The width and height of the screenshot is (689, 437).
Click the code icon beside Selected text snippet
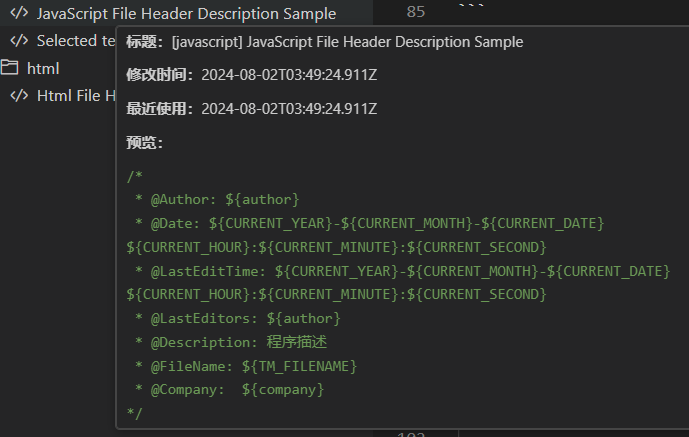19,41
